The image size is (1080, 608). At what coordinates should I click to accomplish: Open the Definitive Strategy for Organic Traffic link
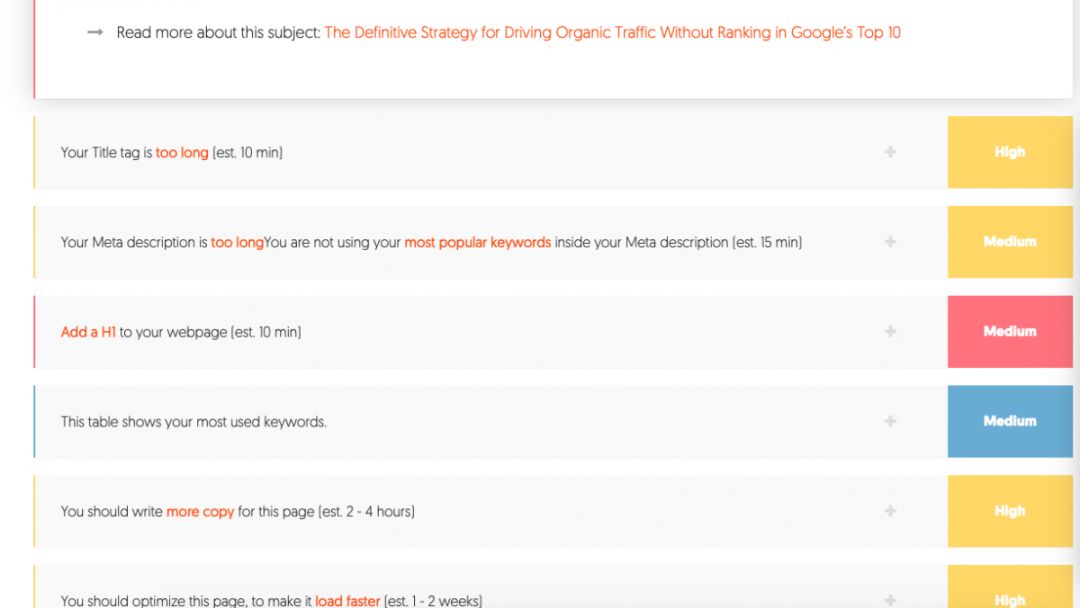(x=612, y=32)
